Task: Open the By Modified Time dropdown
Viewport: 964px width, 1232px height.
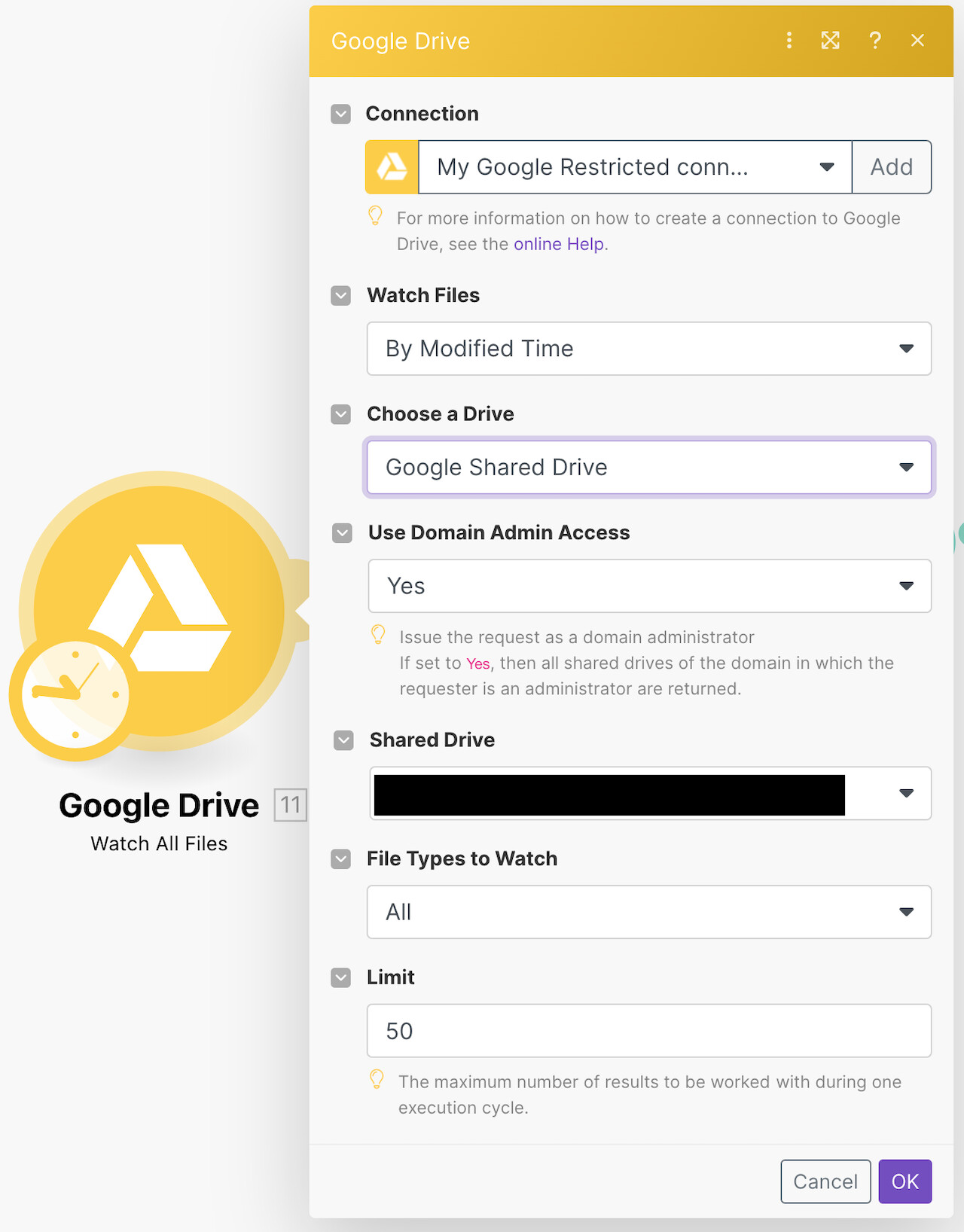Action: (649, 349)
